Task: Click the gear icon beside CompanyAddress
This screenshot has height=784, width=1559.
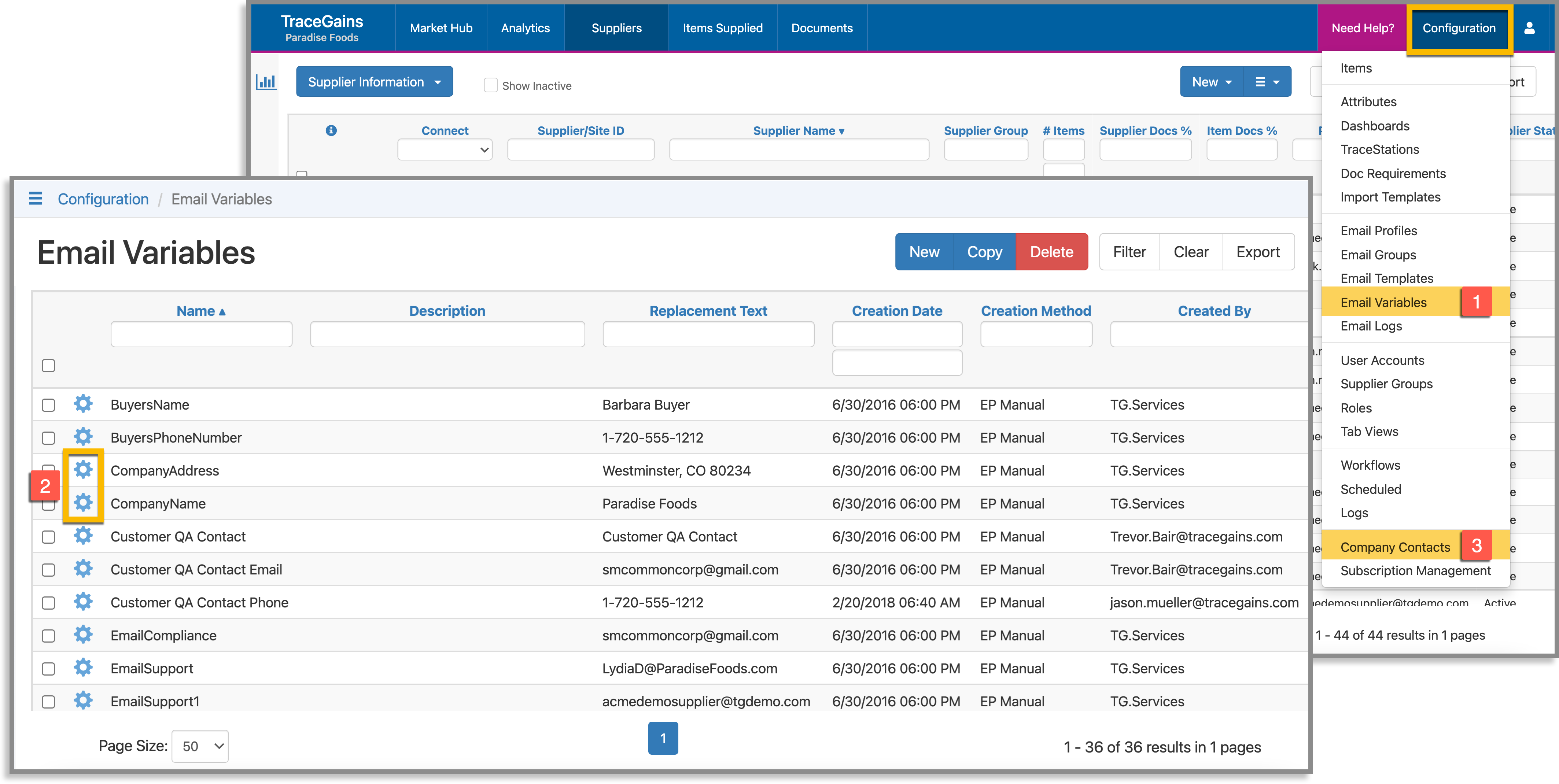Action: pyautogui.click(x=83, y=469)
